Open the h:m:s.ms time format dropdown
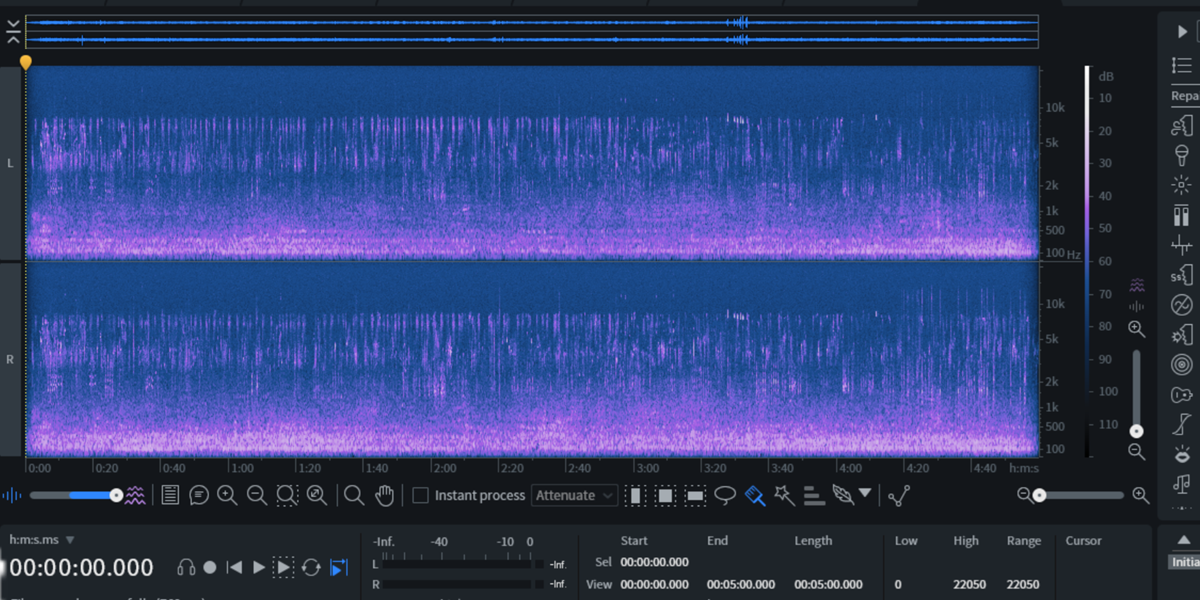 click(42, 540)
